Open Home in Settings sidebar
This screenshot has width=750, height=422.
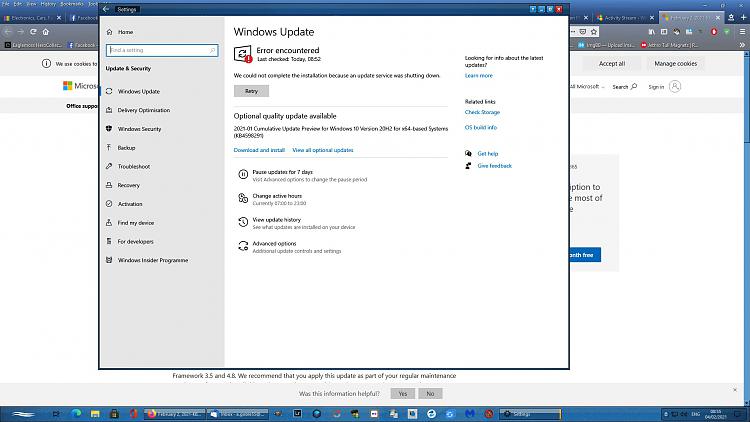click(125, 32)
